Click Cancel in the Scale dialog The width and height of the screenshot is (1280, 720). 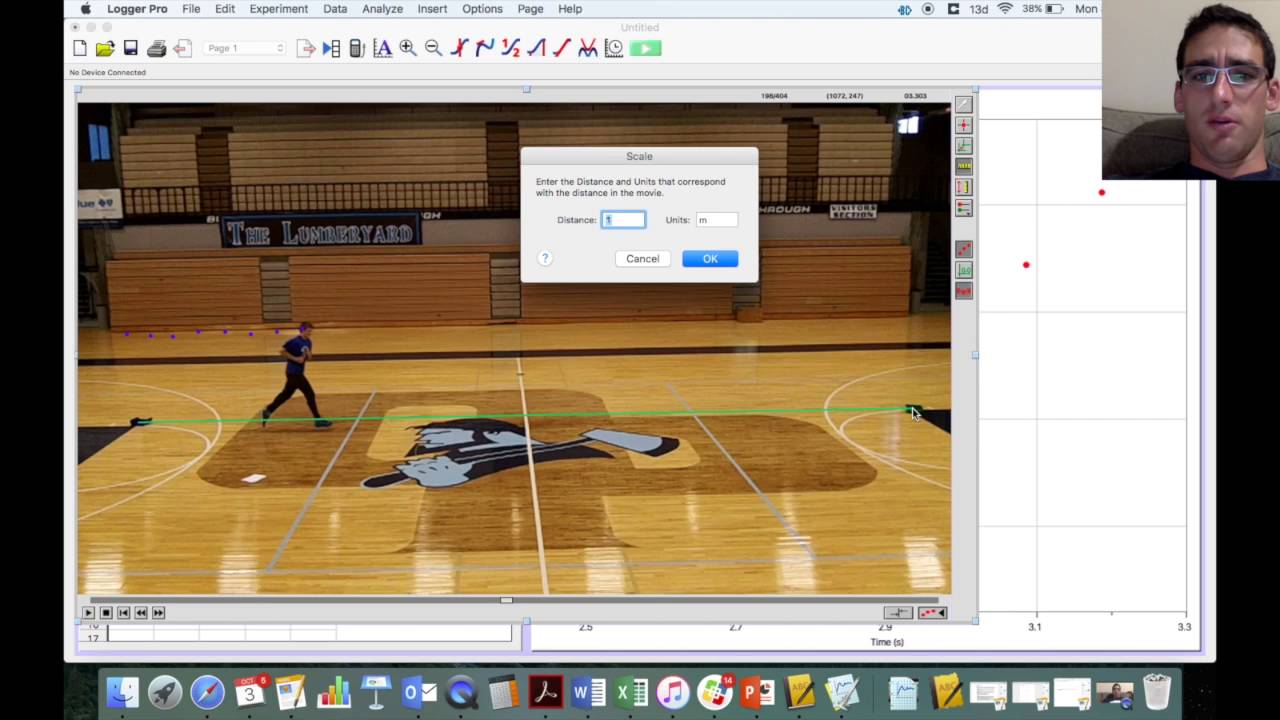643,259
